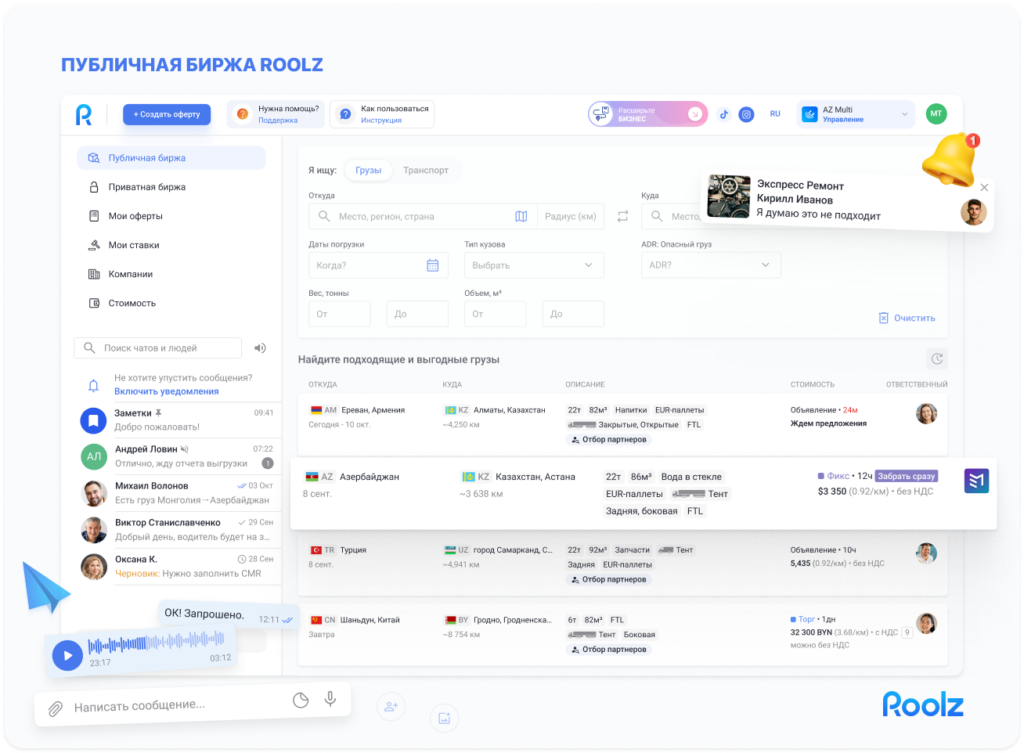Screen dimensions: 1024x753
Task: Expand the Тип кузова dropdown
Action: click(534, 265)
